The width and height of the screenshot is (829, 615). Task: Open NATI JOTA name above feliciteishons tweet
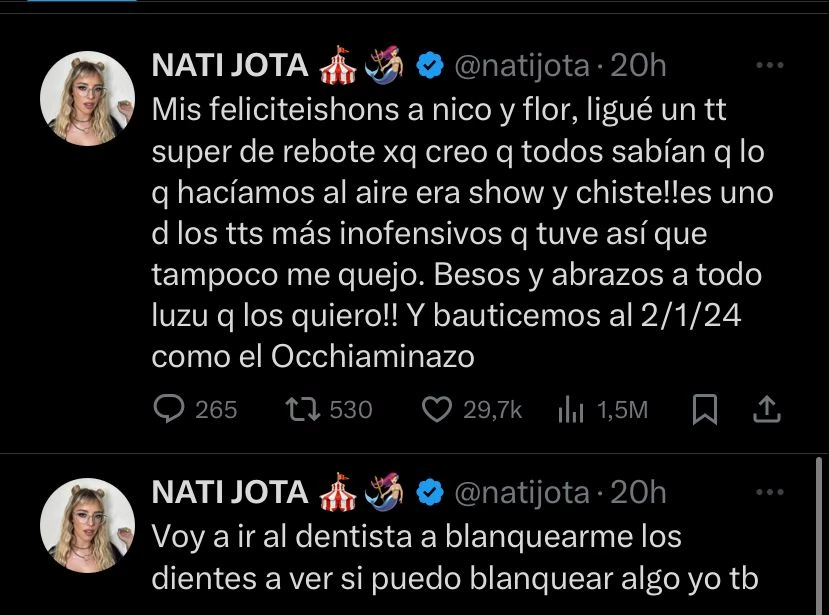point(229,66)
